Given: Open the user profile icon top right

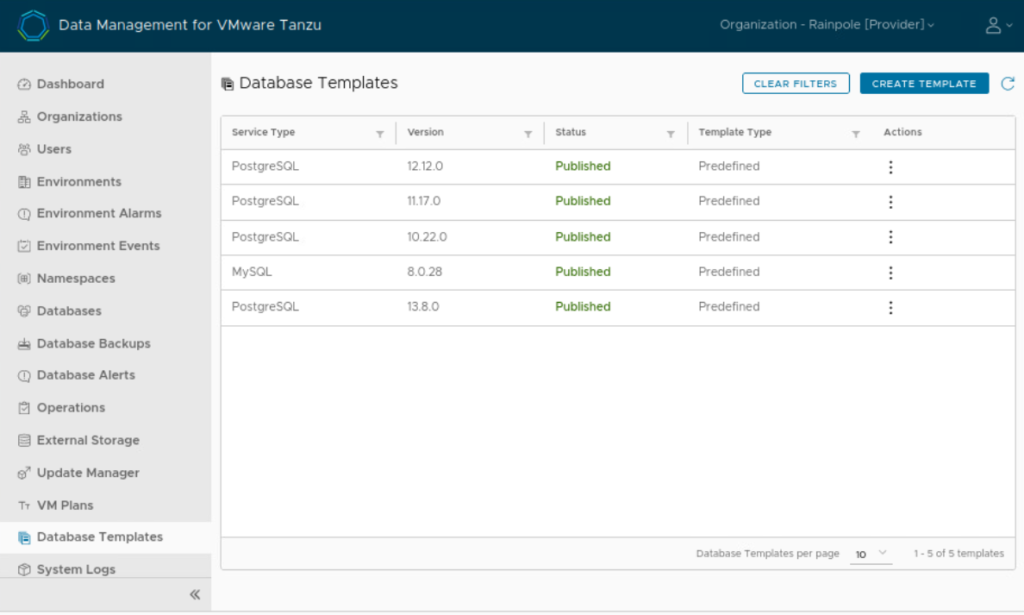Looking at the screenshot, I should (x=996, y=25).
